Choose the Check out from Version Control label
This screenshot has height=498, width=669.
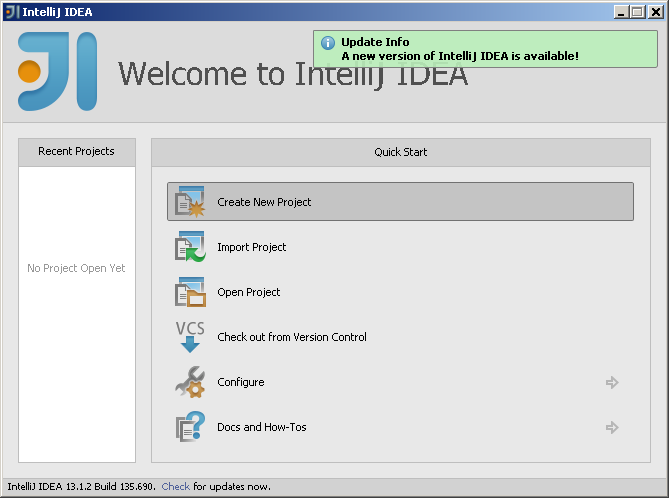tap(292, 337)
